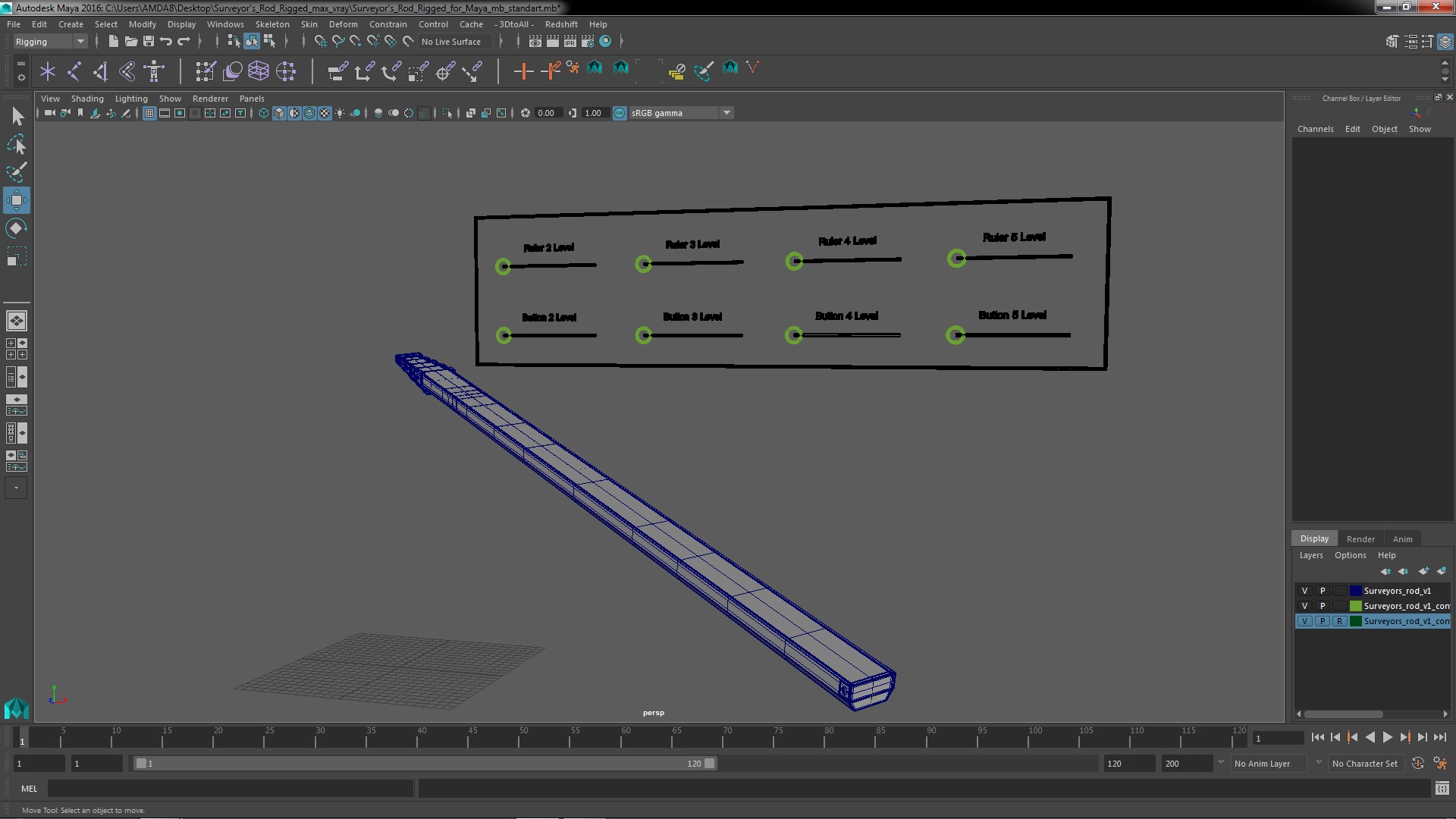Viewport: 1456px width, 819px height.
Task: Activate the Move tool
Action: (x=17, y=200)
